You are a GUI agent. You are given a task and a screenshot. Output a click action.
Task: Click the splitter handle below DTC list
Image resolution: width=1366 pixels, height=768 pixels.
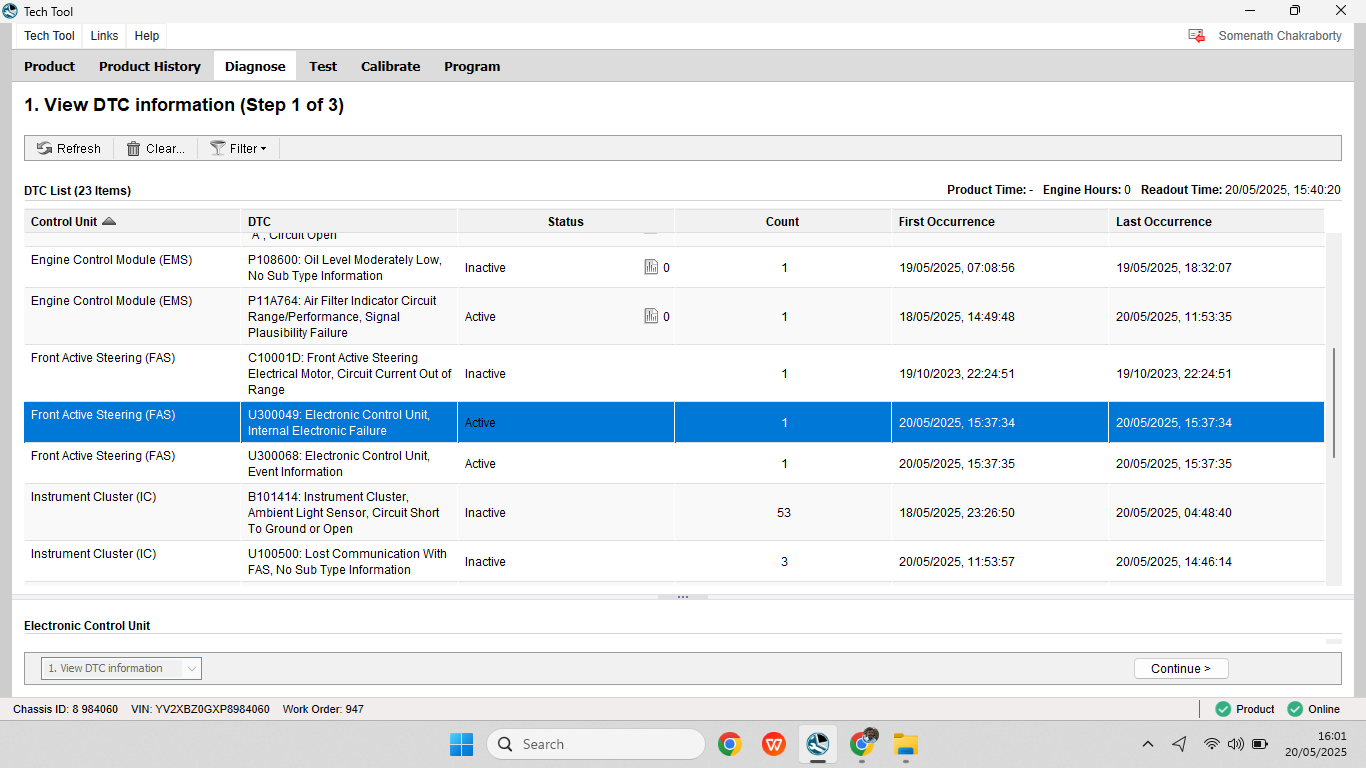[683, 597]
